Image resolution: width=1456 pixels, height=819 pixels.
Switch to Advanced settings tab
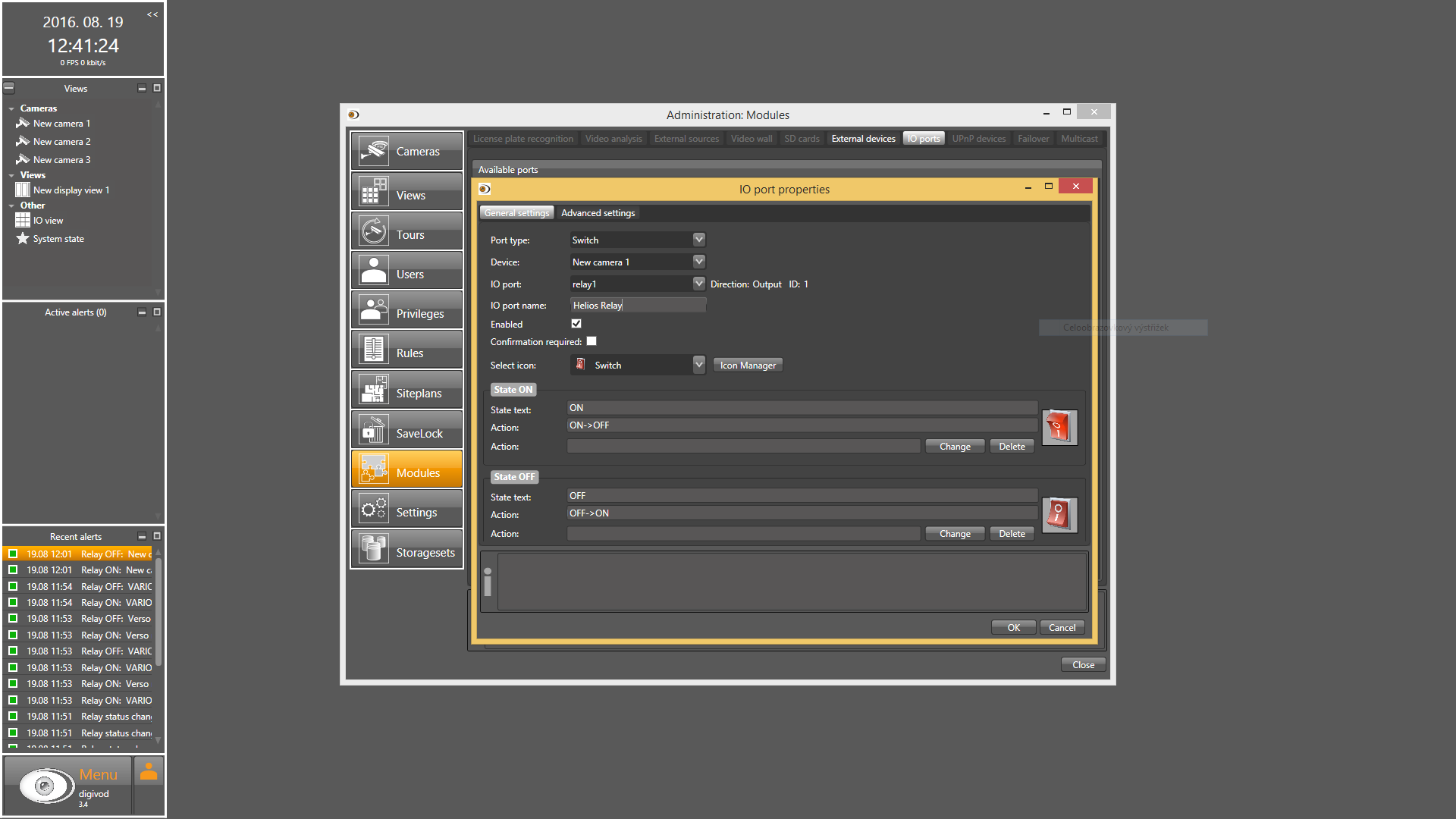[598, 213]
